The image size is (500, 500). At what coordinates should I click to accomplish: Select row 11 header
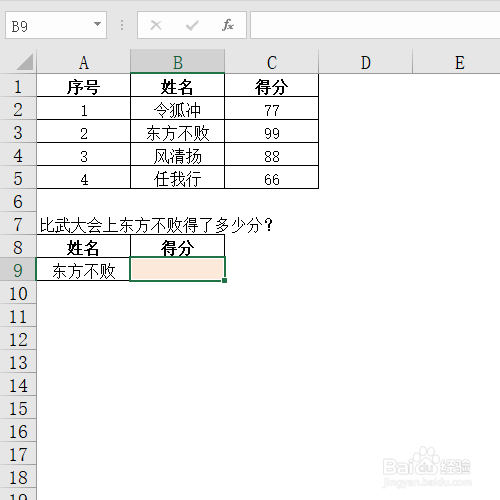18,316
